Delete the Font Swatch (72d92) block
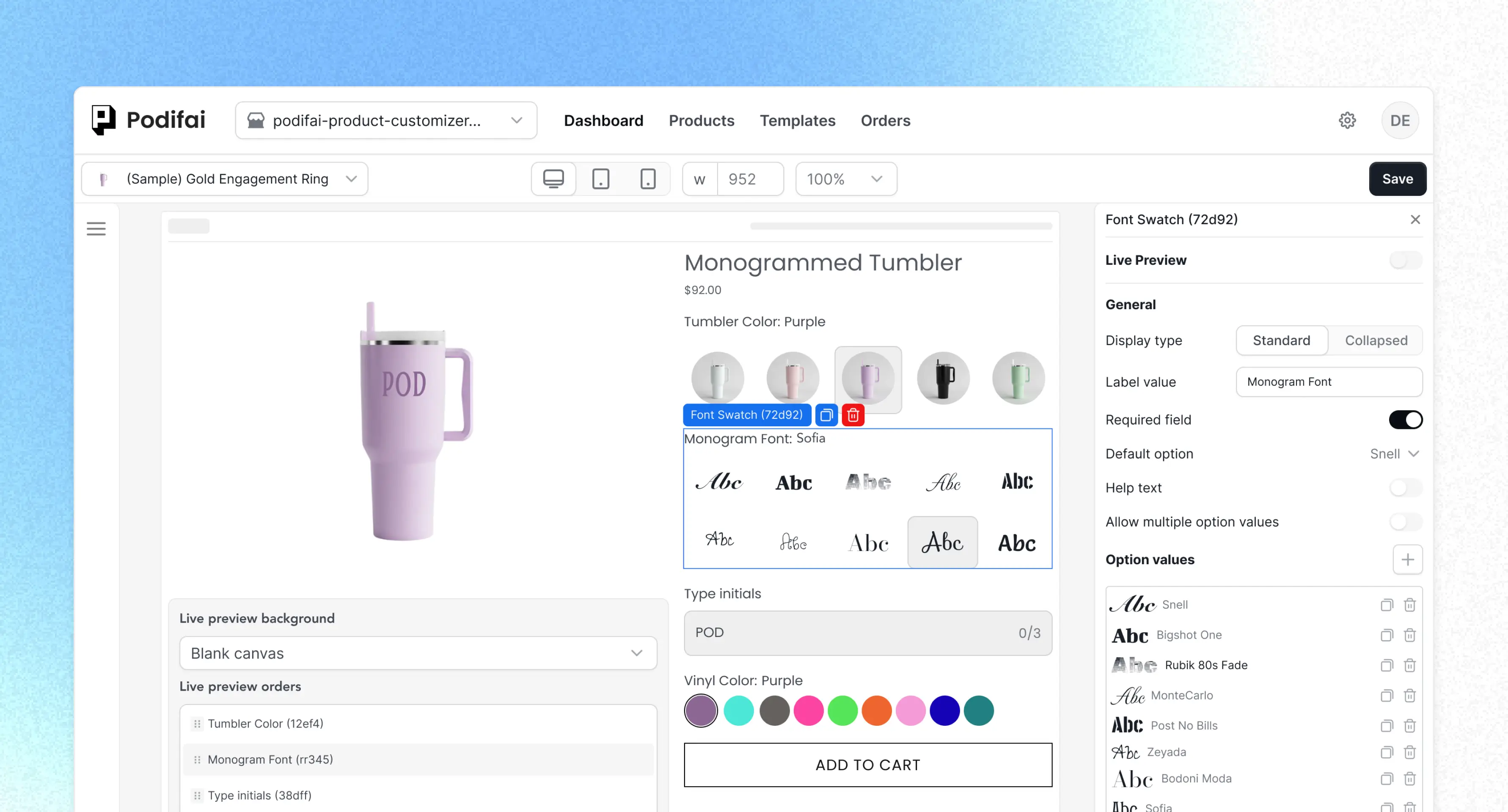1508x812 pixels. 853,415
